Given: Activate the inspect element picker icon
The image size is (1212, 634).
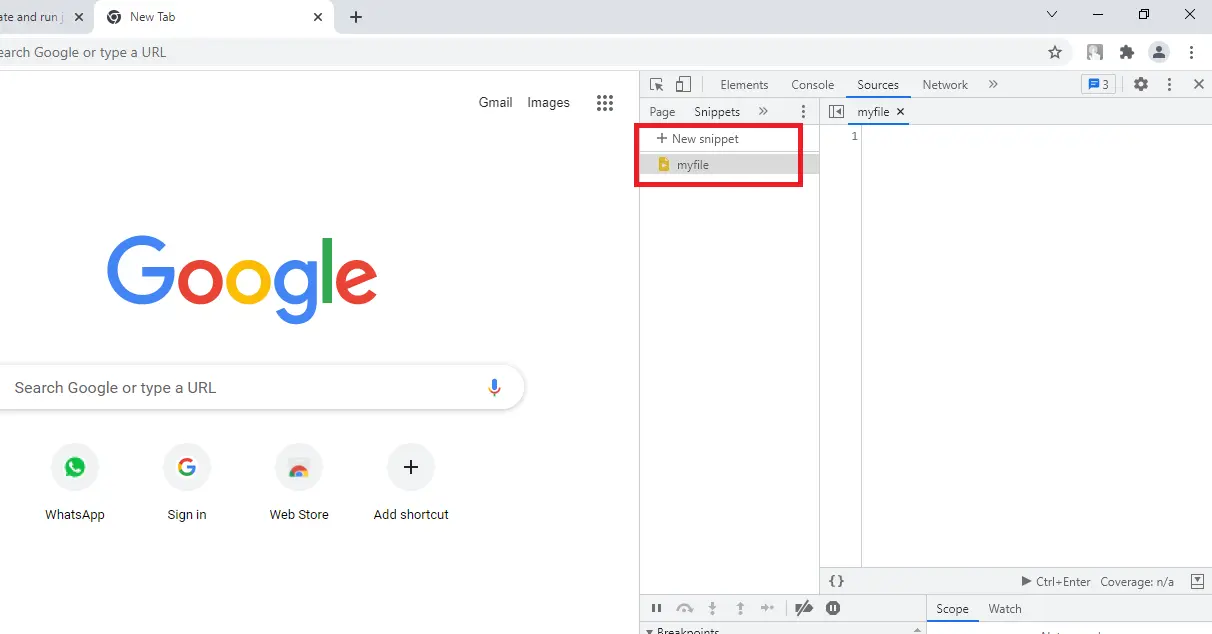Looking at the screenshot, I should pyautogui.click(x=657, y=85).
